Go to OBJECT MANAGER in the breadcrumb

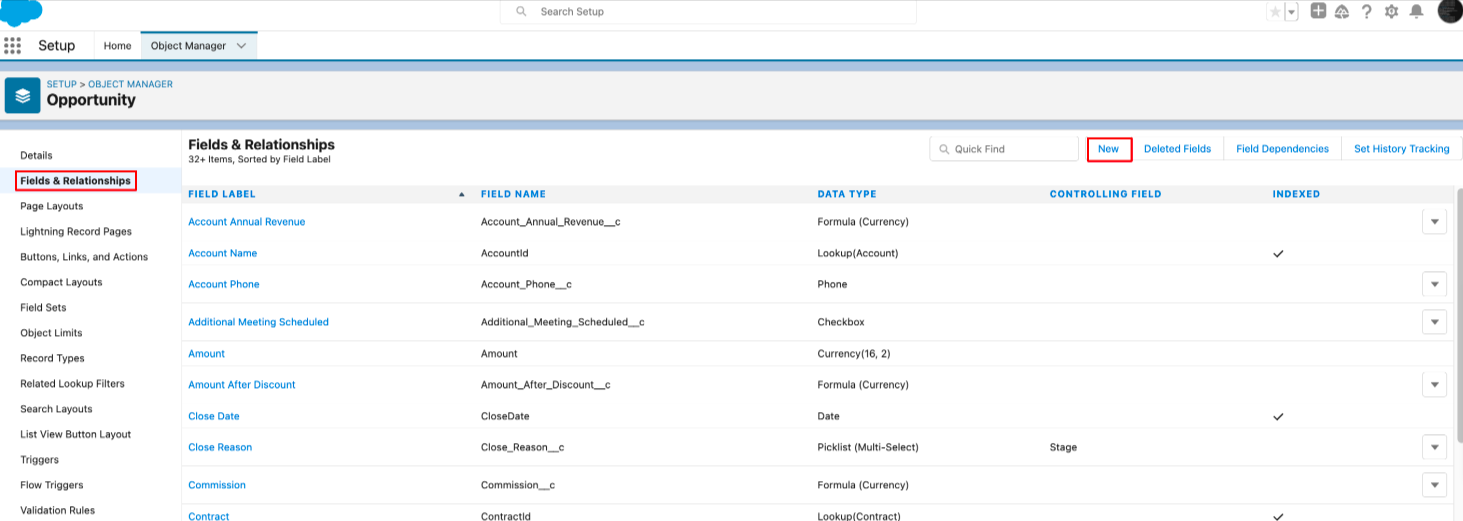click(130, 84)
